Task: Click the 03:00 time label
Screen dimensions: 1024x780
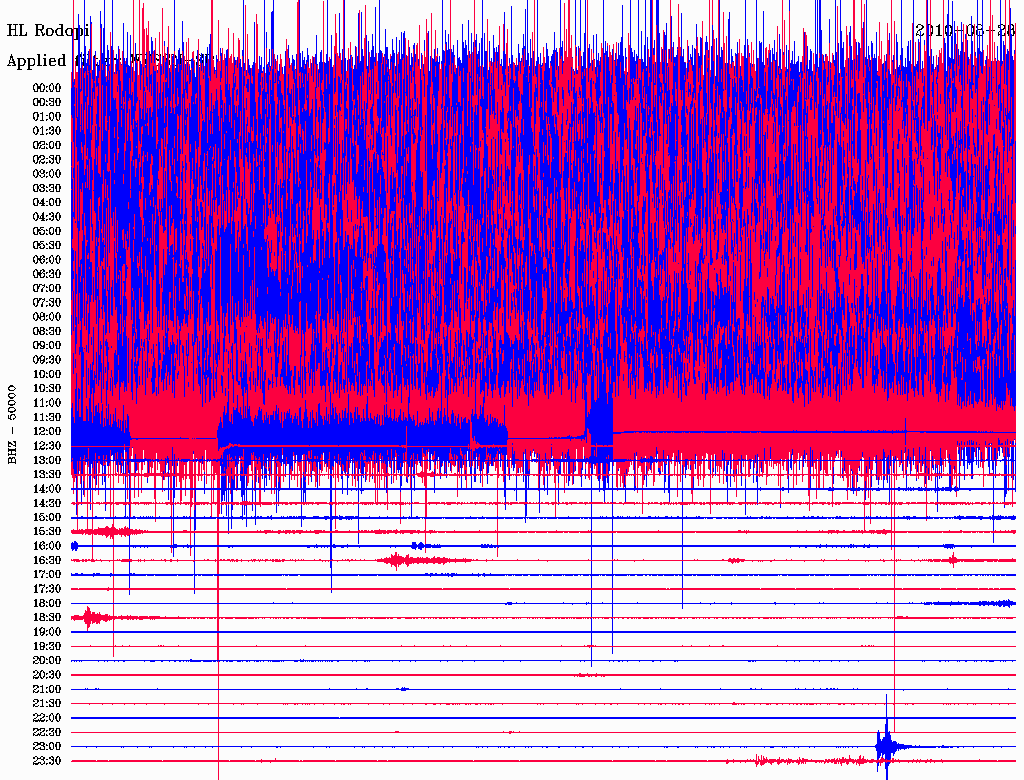Action: 47,174
